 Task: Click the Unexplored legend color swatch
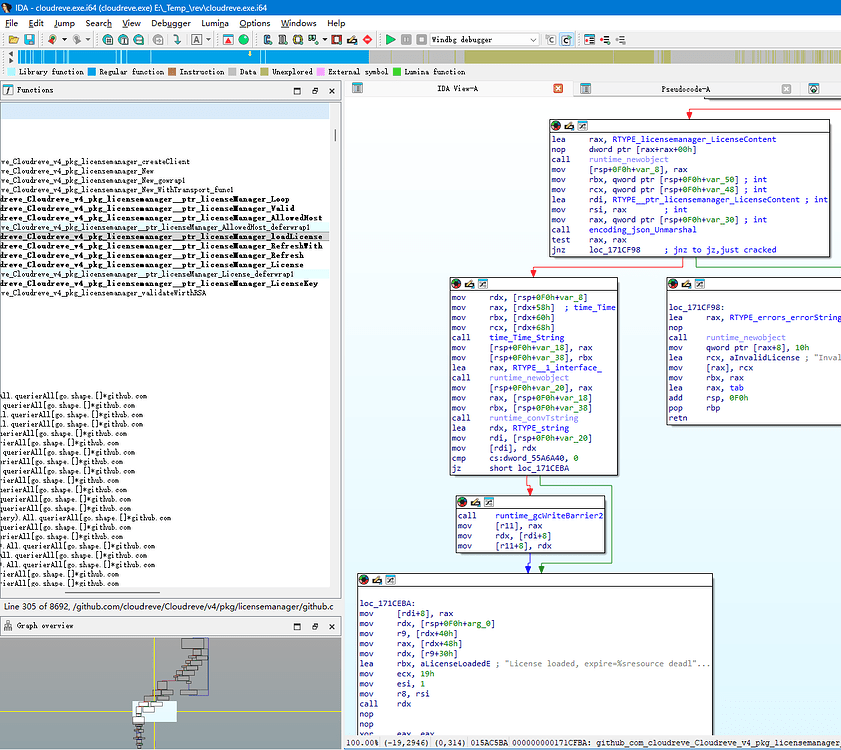point(264,72)
